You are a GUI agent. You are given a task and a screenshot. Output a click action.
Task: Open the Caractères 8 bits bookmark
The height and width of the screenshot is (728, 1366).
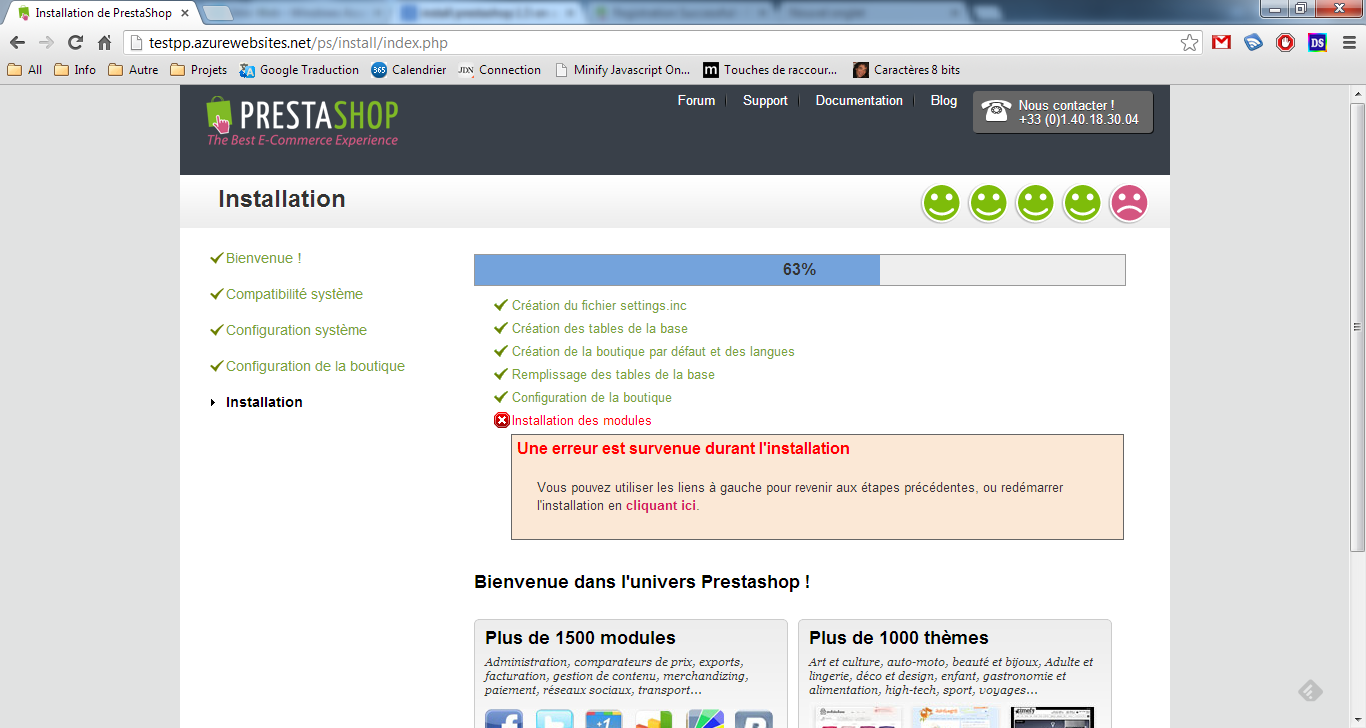coord(907,70)
